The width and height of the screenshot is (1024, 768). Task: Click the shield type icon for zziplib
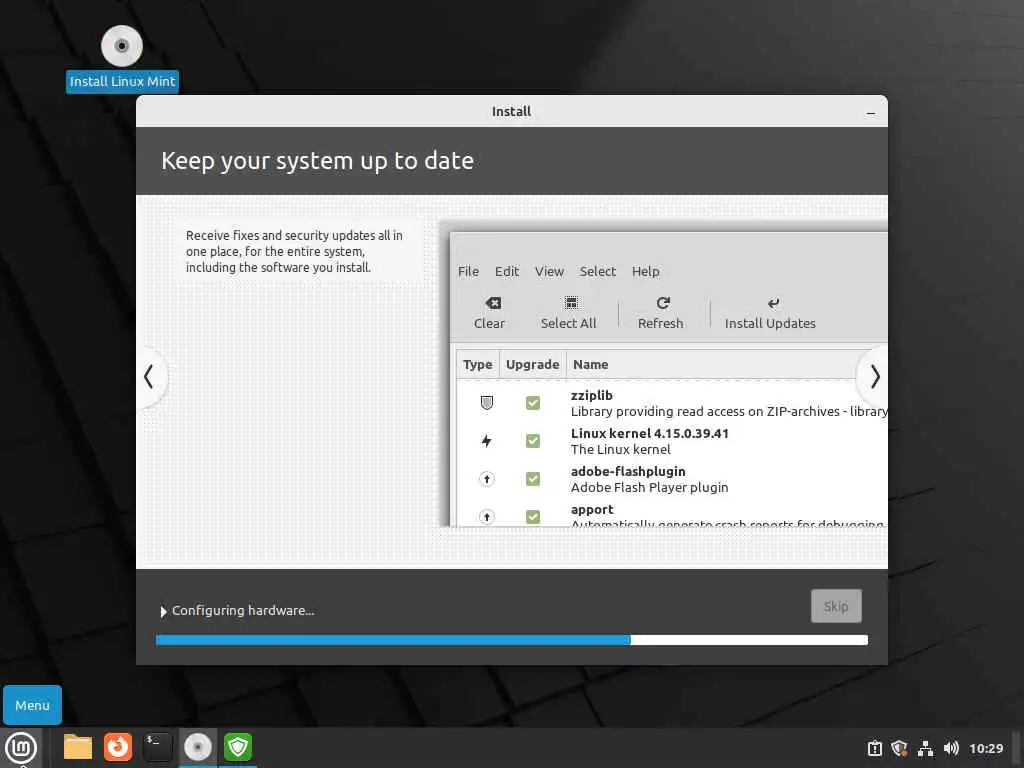click(487, 403)
